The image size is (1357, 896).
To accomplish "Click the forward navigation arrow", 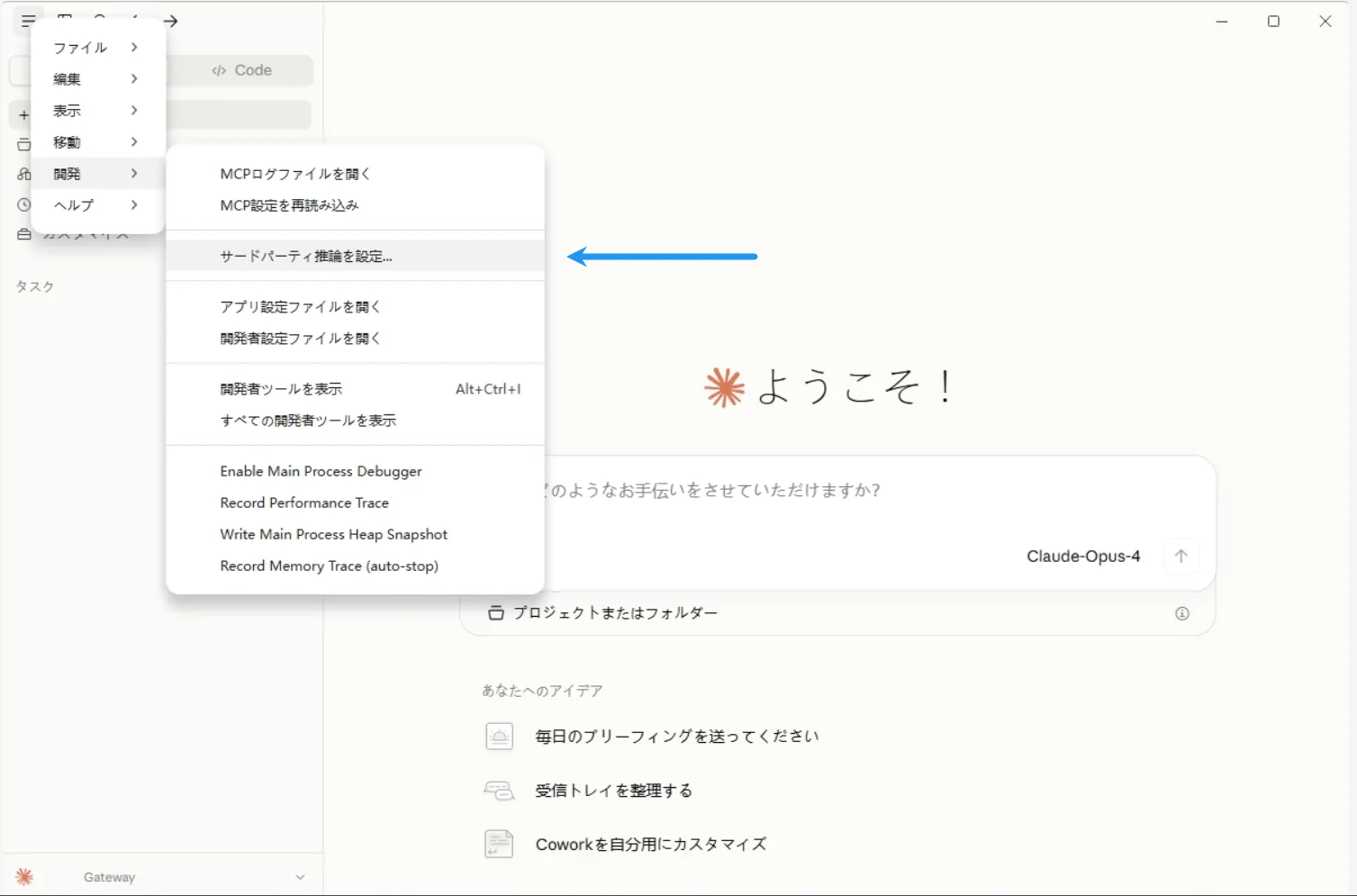I will coord(170,21).
